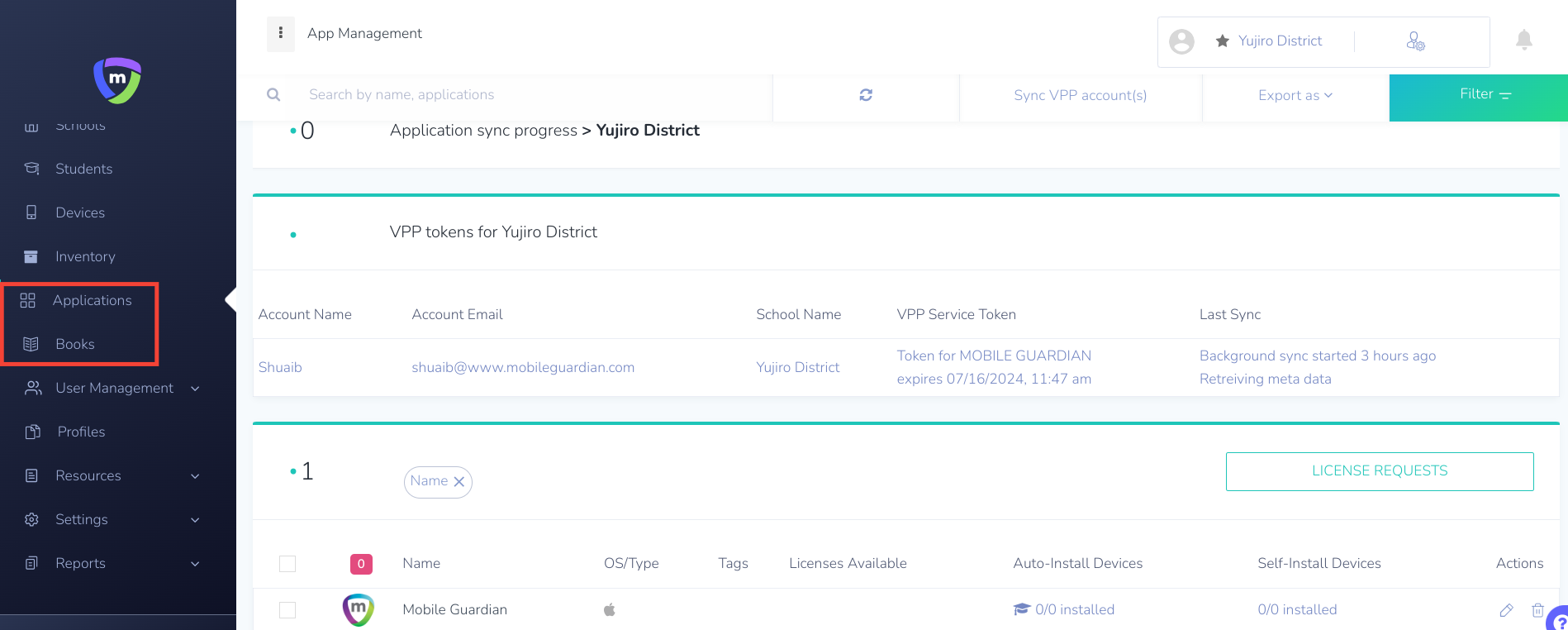Image resolution: width=1568 pixels, height=630 pixels.
Task: Click the search magnifier icon
Action: point(273,95)
